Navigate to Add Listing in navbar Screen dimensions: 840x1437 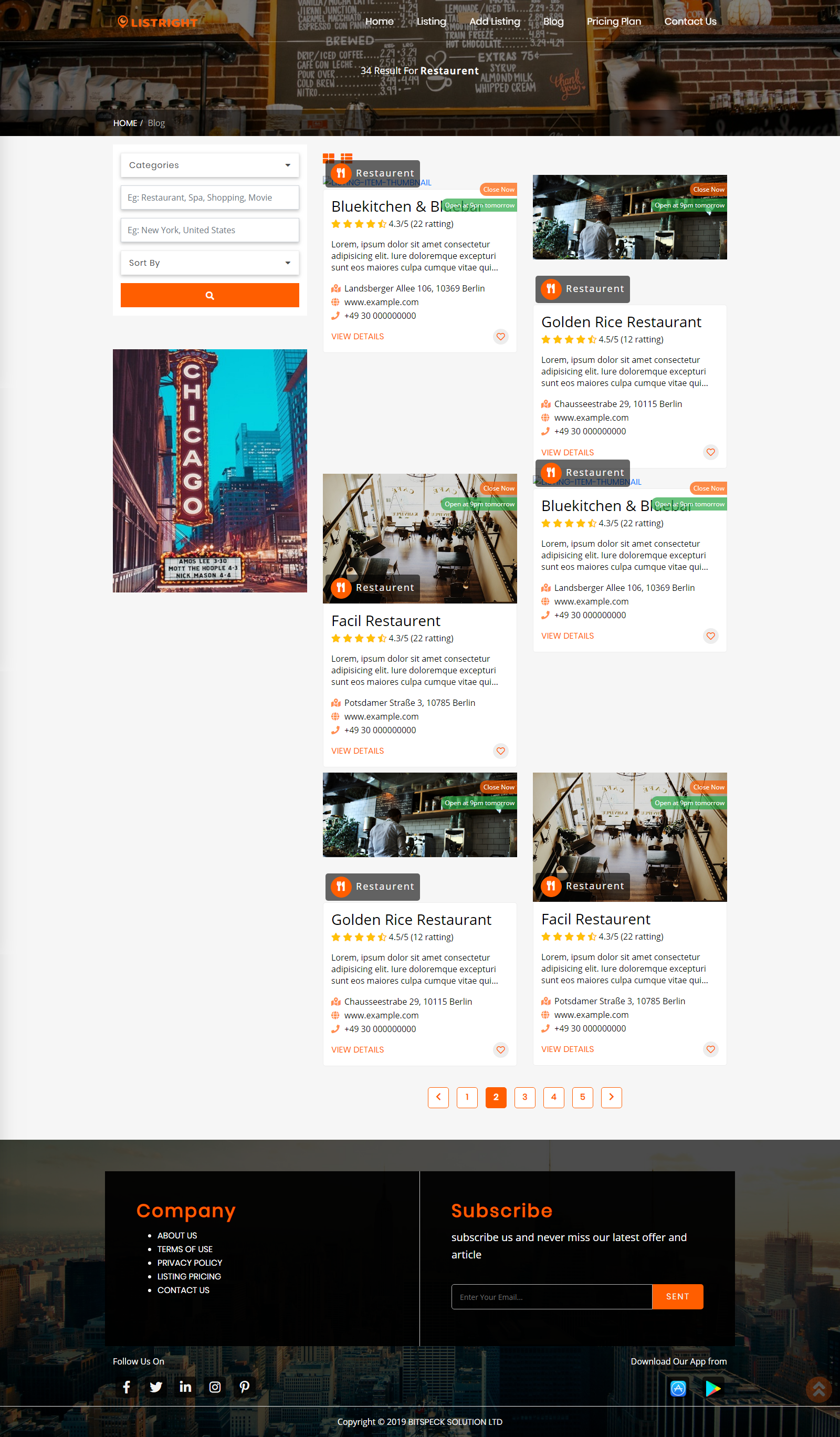point(495,22)
